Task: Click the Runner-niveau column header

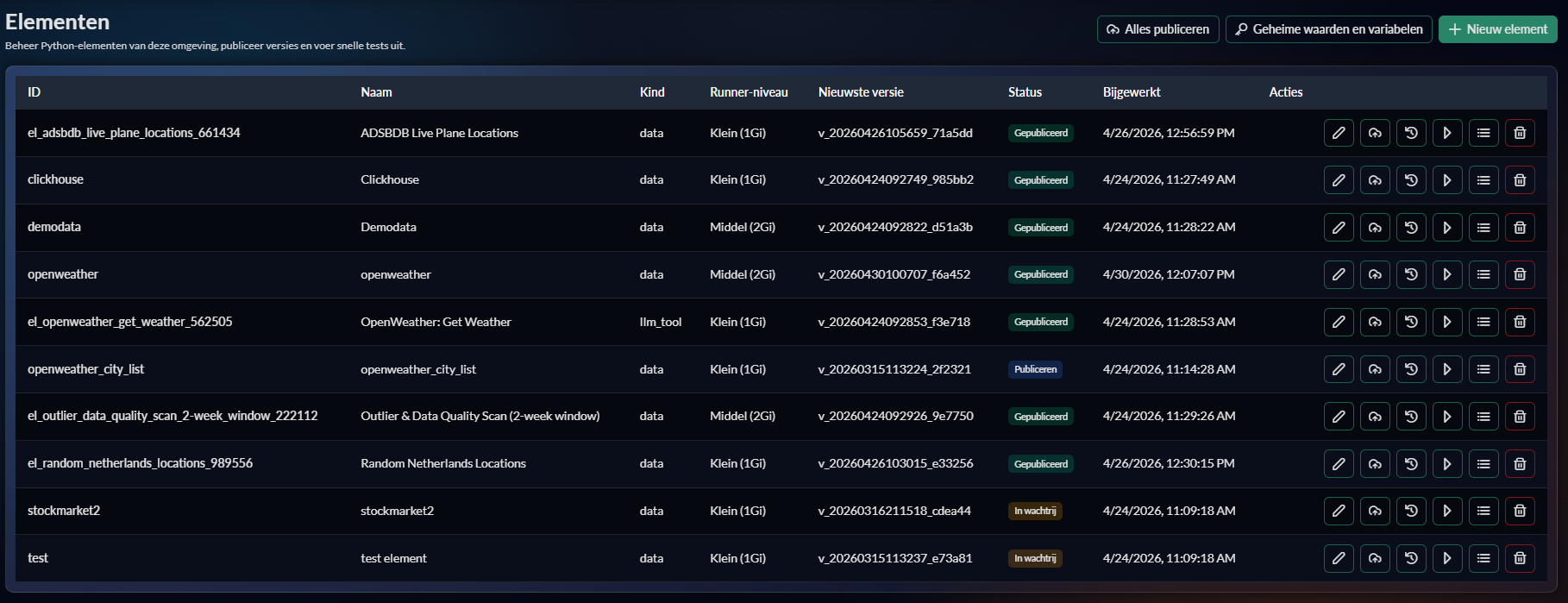Action: point(749,92)
